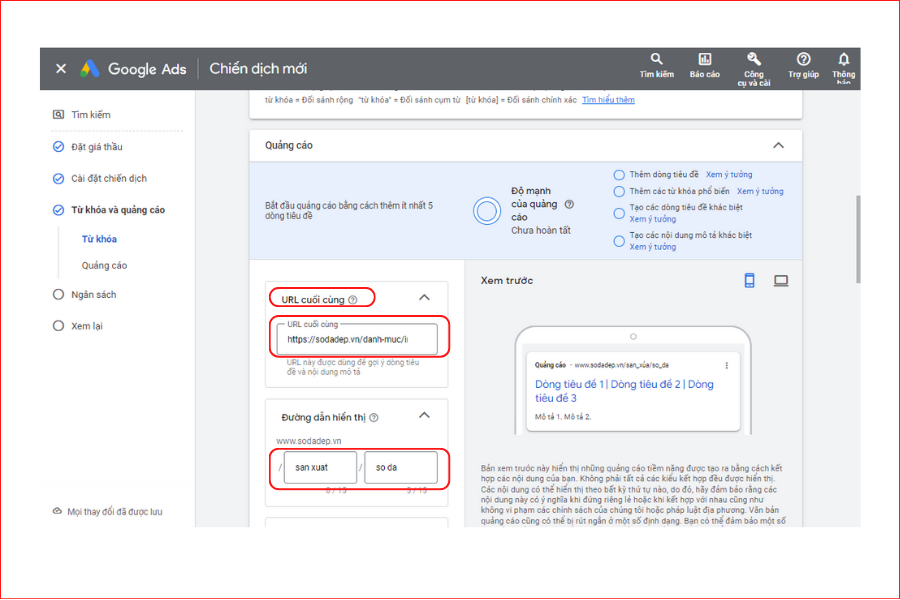Image resolution: width=900 pixels, height=600 pixels.
Task: Open Xem ý tưởng under dòng tiêu đề khác biệt
Action: pyautogui.click(x=653, y=219)
